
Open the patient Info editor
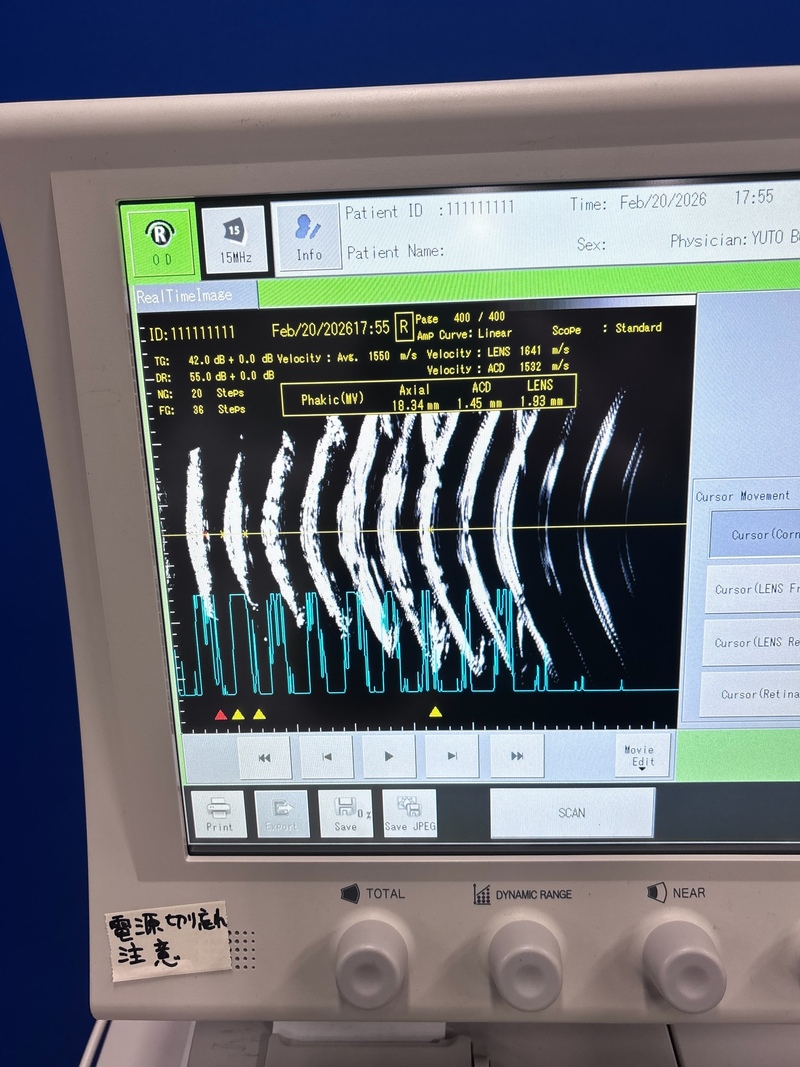click(308, 237)
